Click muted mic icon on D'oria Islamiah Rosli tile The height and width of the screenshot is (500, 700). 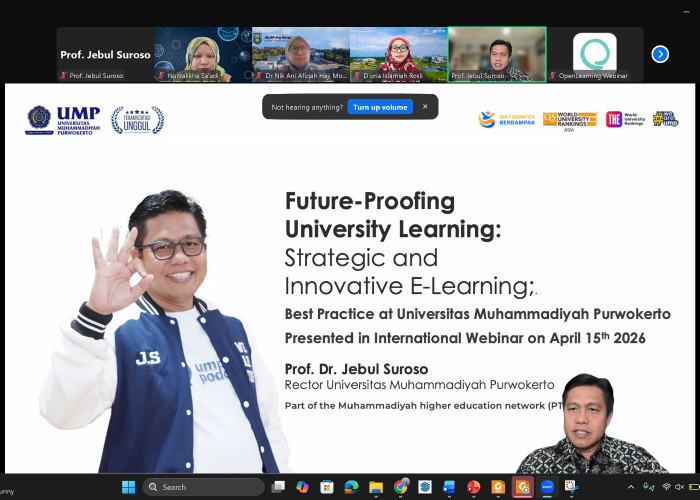coord(357,76)
